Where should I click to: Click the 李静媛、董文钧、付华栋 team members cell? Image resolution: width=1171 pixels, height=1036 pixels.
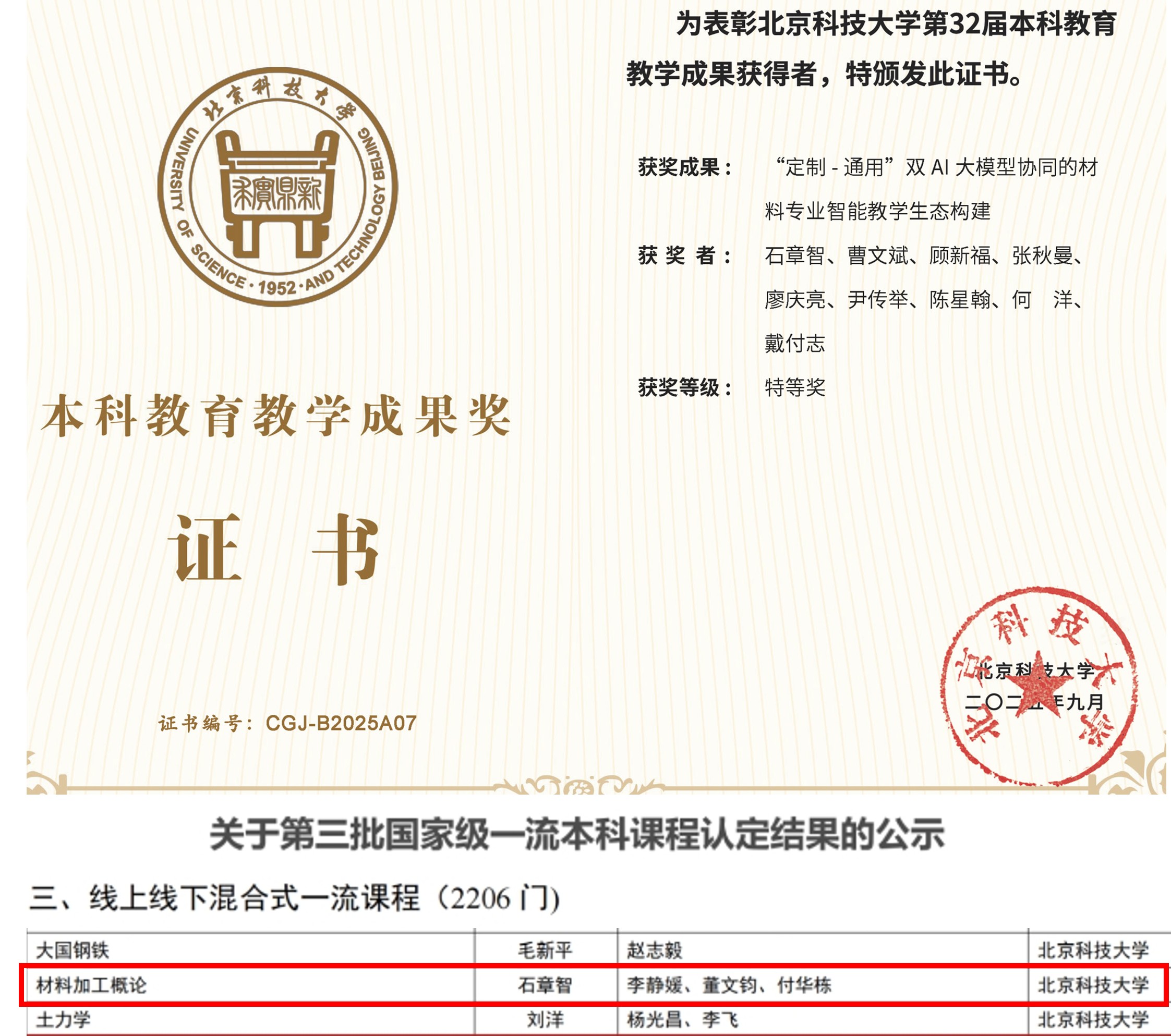point(729,985)
